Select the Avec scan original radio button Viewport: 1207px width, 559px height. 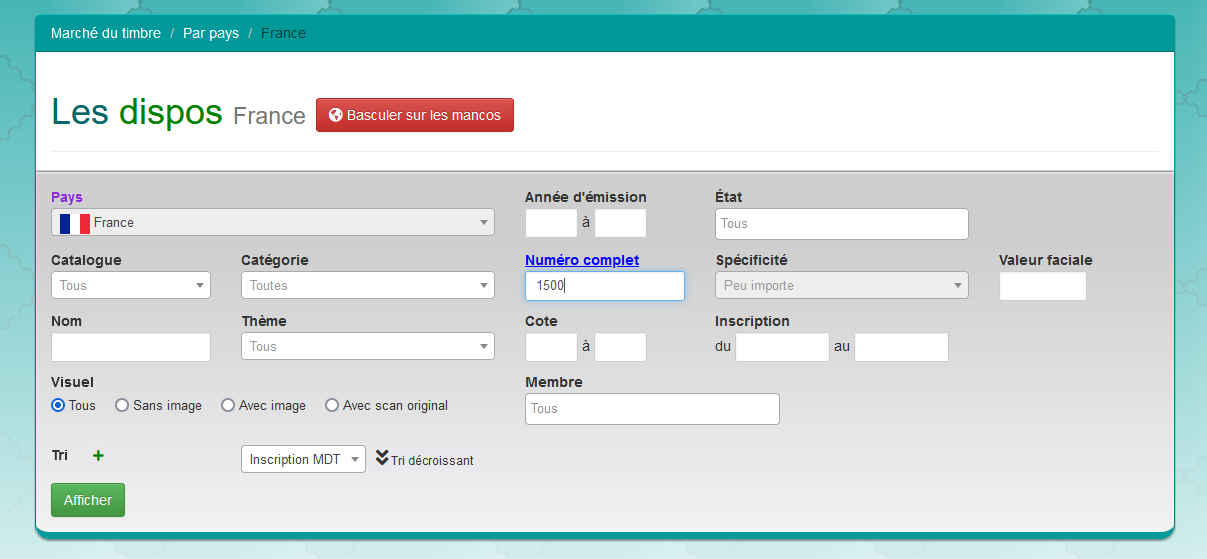[332, 405]
